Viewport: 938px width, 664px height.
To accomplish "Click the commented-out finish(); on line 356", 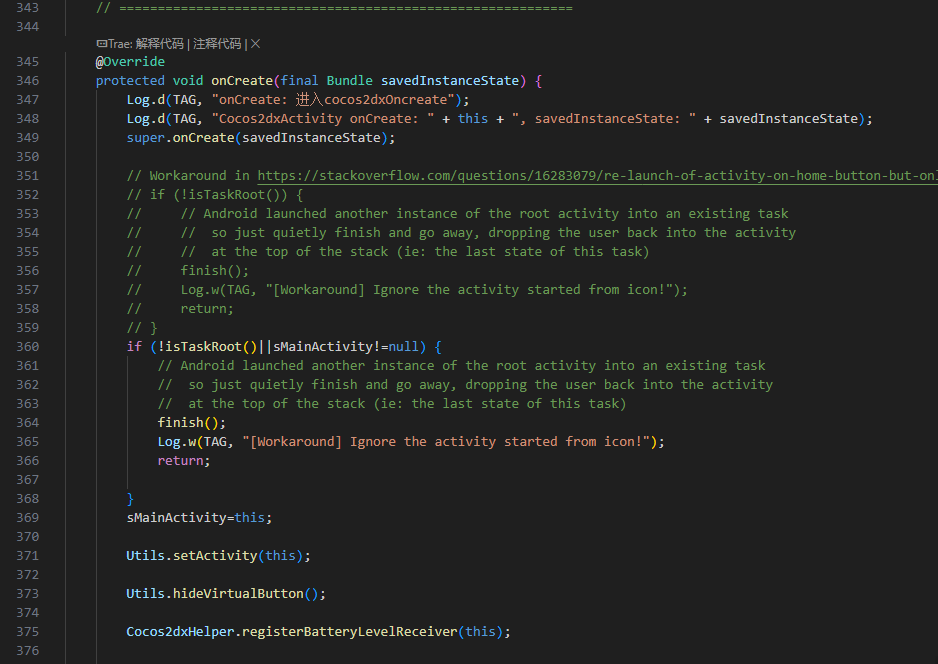I will point(215,270).
